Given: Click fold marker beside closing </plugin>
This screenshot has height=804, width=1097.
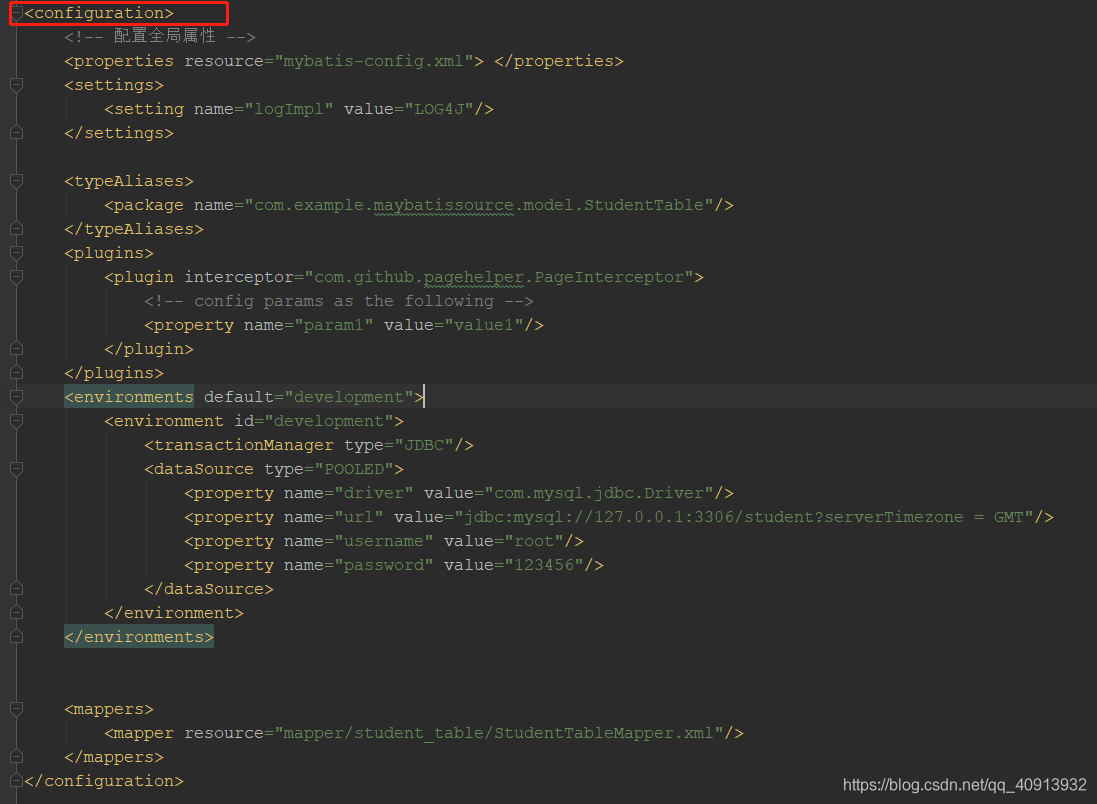Looking at the screenshot, I should [17, 348].
